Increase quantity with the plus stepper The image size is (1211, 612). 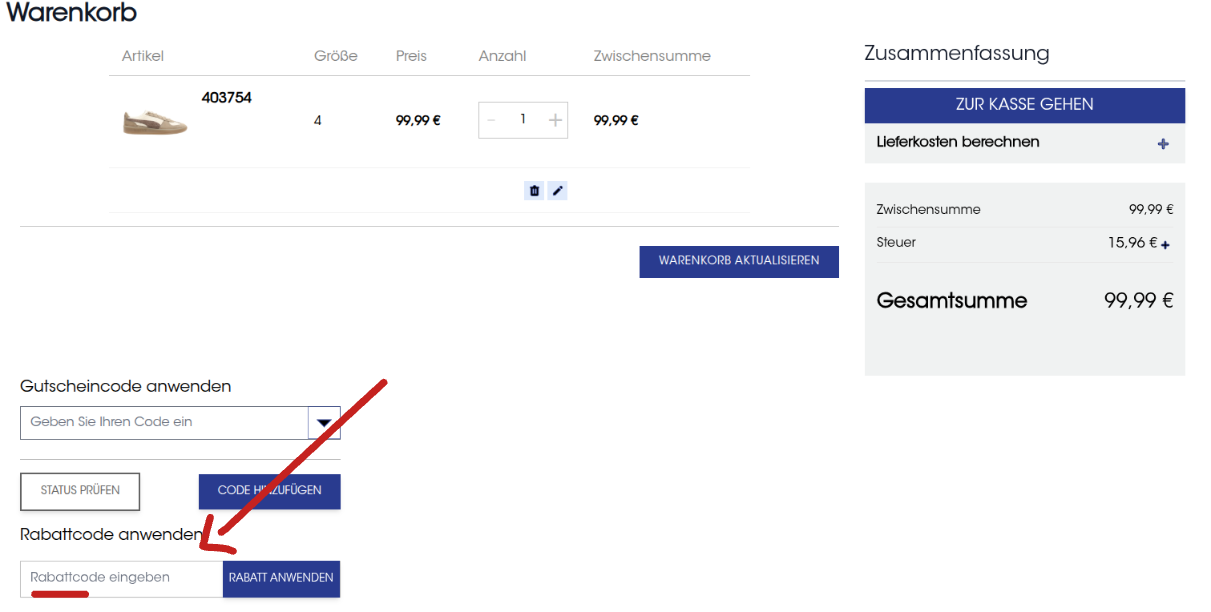tap(555, 119)
